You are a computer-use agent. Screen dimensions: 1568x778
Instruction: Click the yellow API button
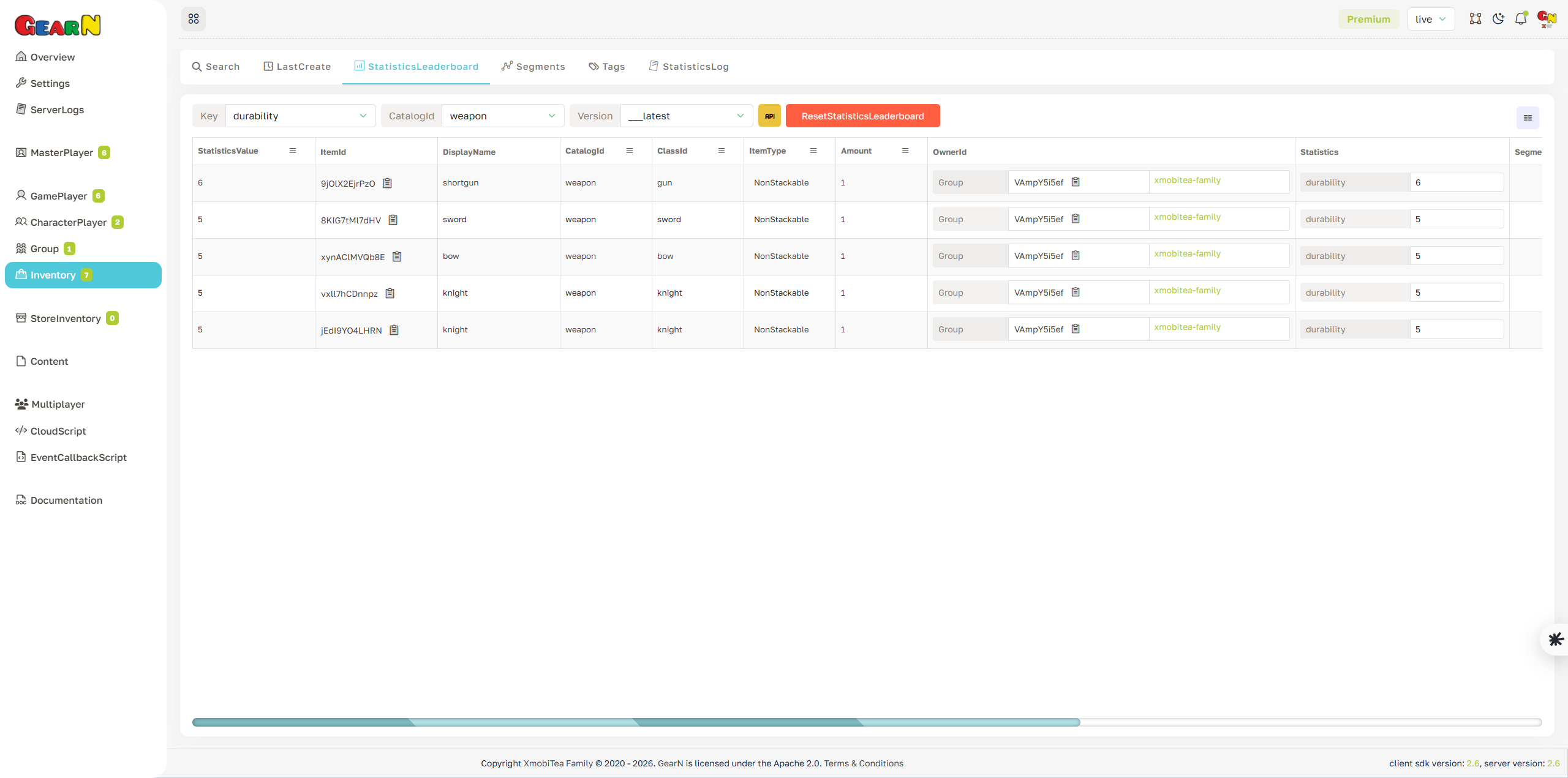[769, 115]
